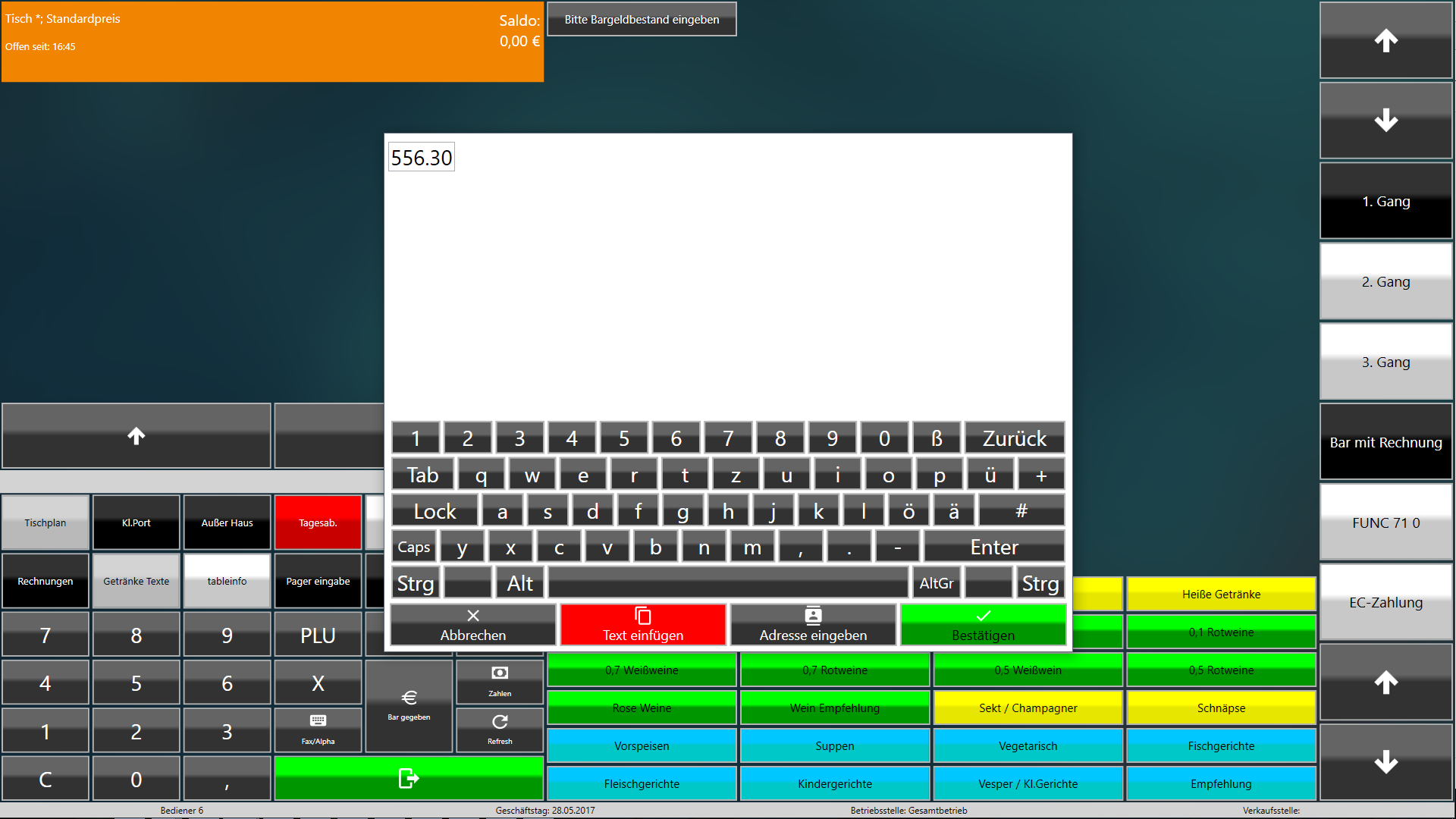Screen dimensions: 1456x819
Task: Open the Vorspeisen menu category
Action: [642, 745]
